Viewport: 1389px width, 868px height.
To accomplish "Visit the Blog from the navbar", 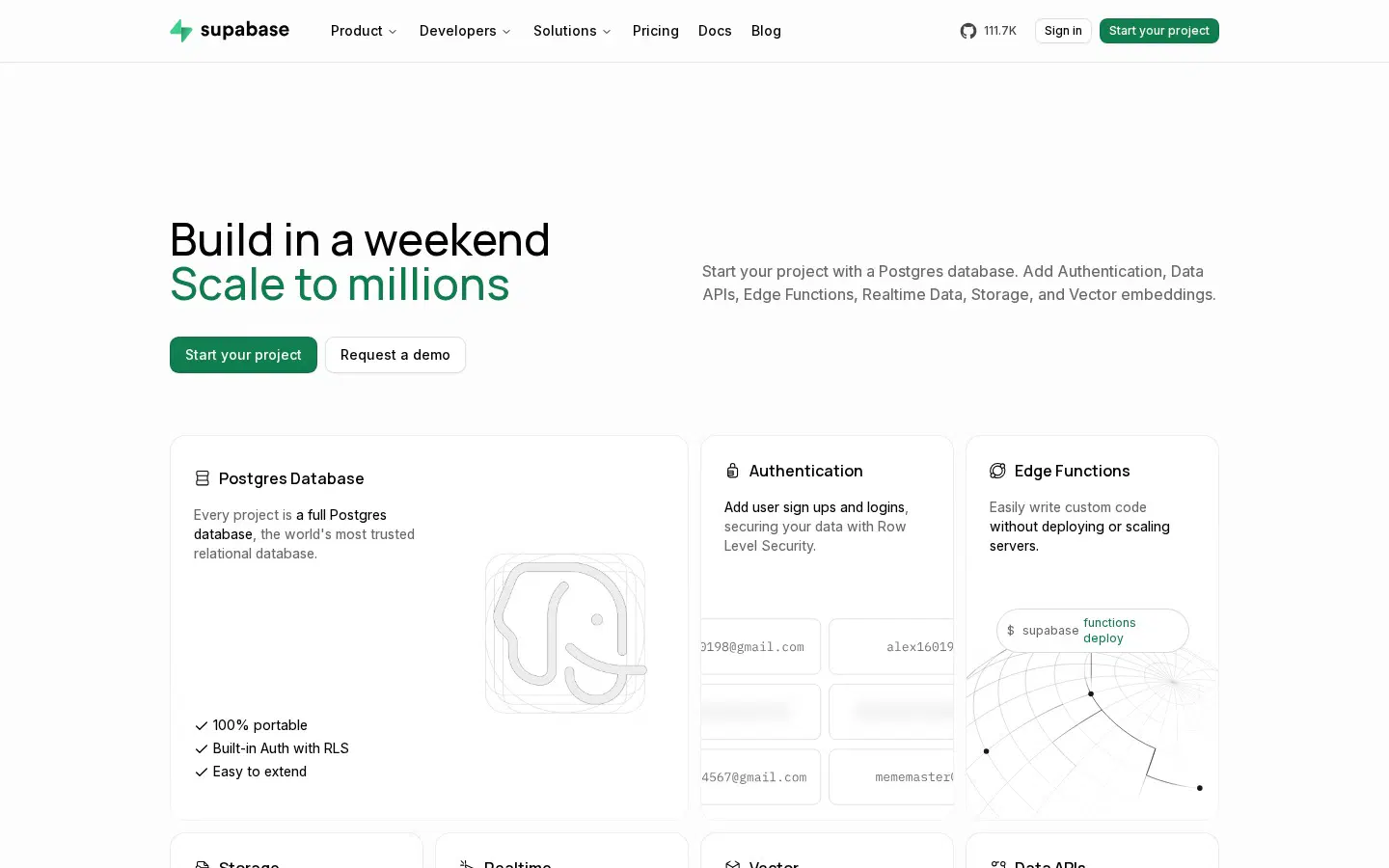I will 766,31.
